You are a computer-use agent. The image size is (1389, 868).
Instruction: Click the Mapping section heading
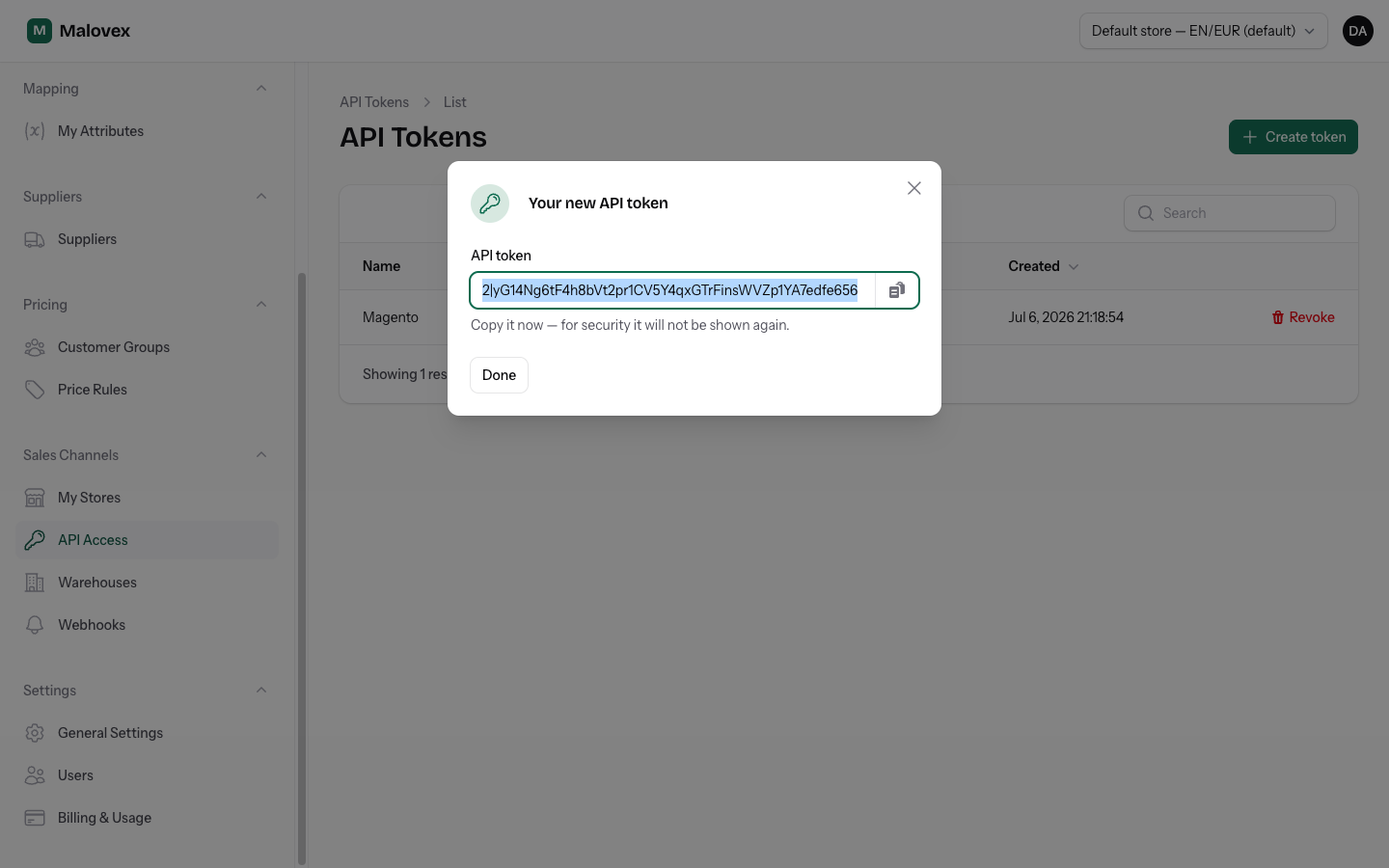pos(51,89)
